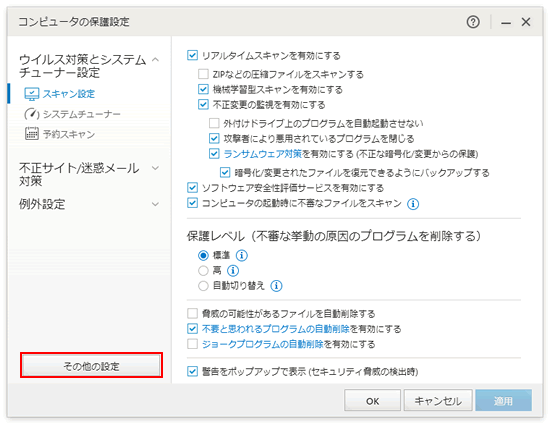Choose 自動切り替え radio option
Image resolution: width=550 pixels, height=430 pixels.
(203, 286)
